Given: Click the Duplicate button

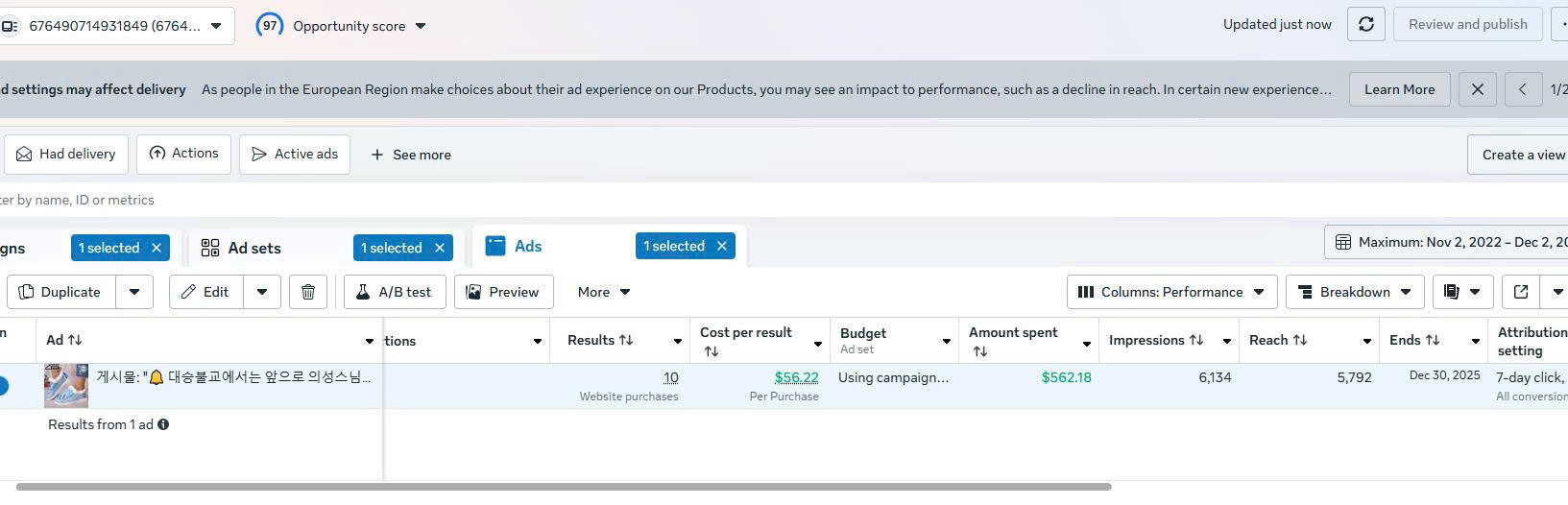Looking at the screenshot, I should [x=60, y=292].
